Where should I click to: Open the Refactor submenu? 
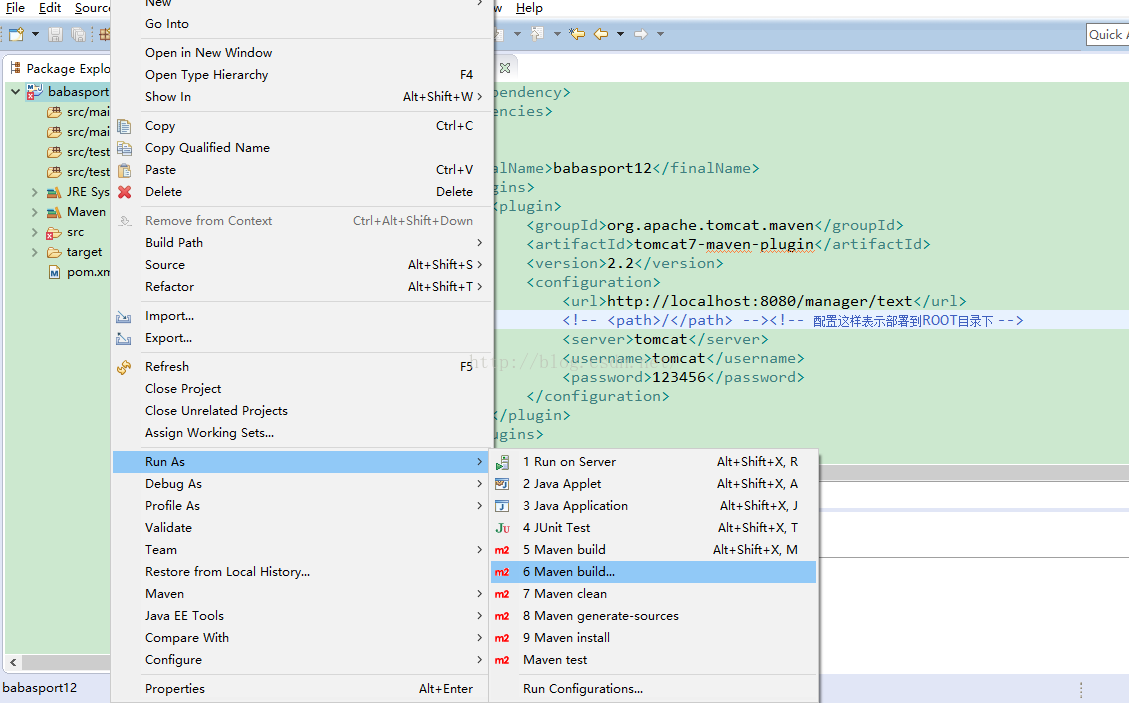point(302,287)
